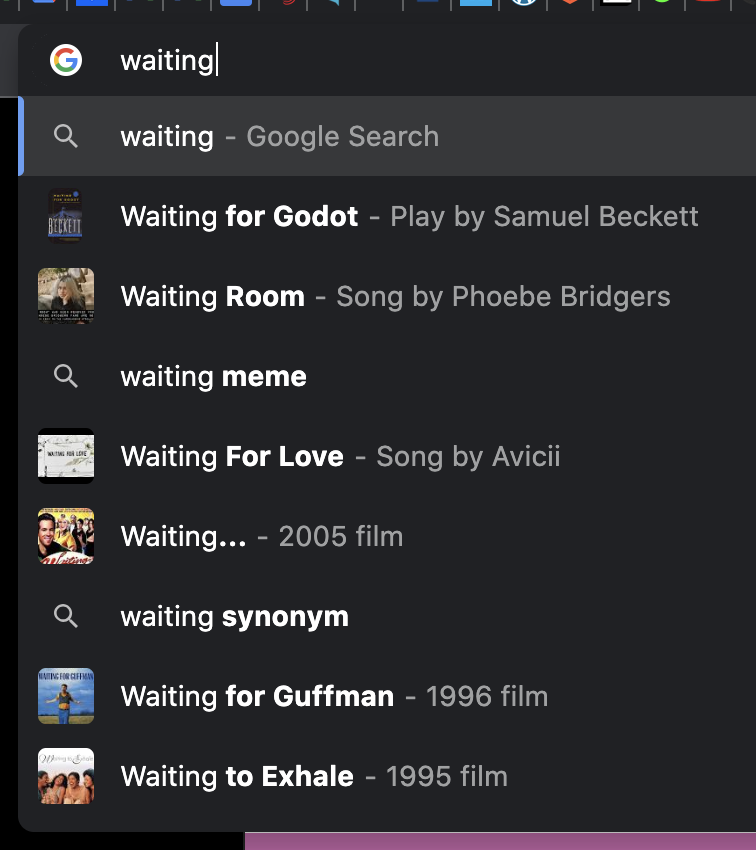The width and height of the screenshot is (756, 850).
Task: Select the 'waiting - Google Search' suggestion
Action: tap(280, 137)
